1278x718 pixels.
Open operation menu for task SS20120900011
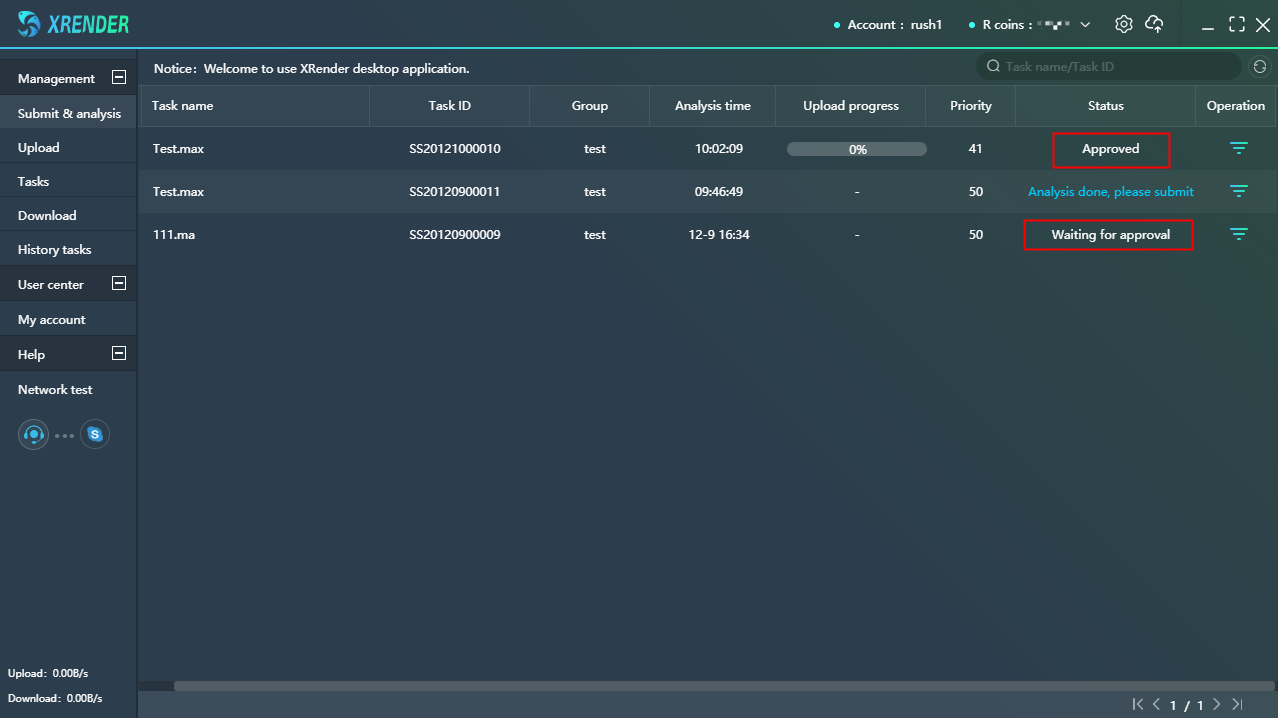point(1238,191)
